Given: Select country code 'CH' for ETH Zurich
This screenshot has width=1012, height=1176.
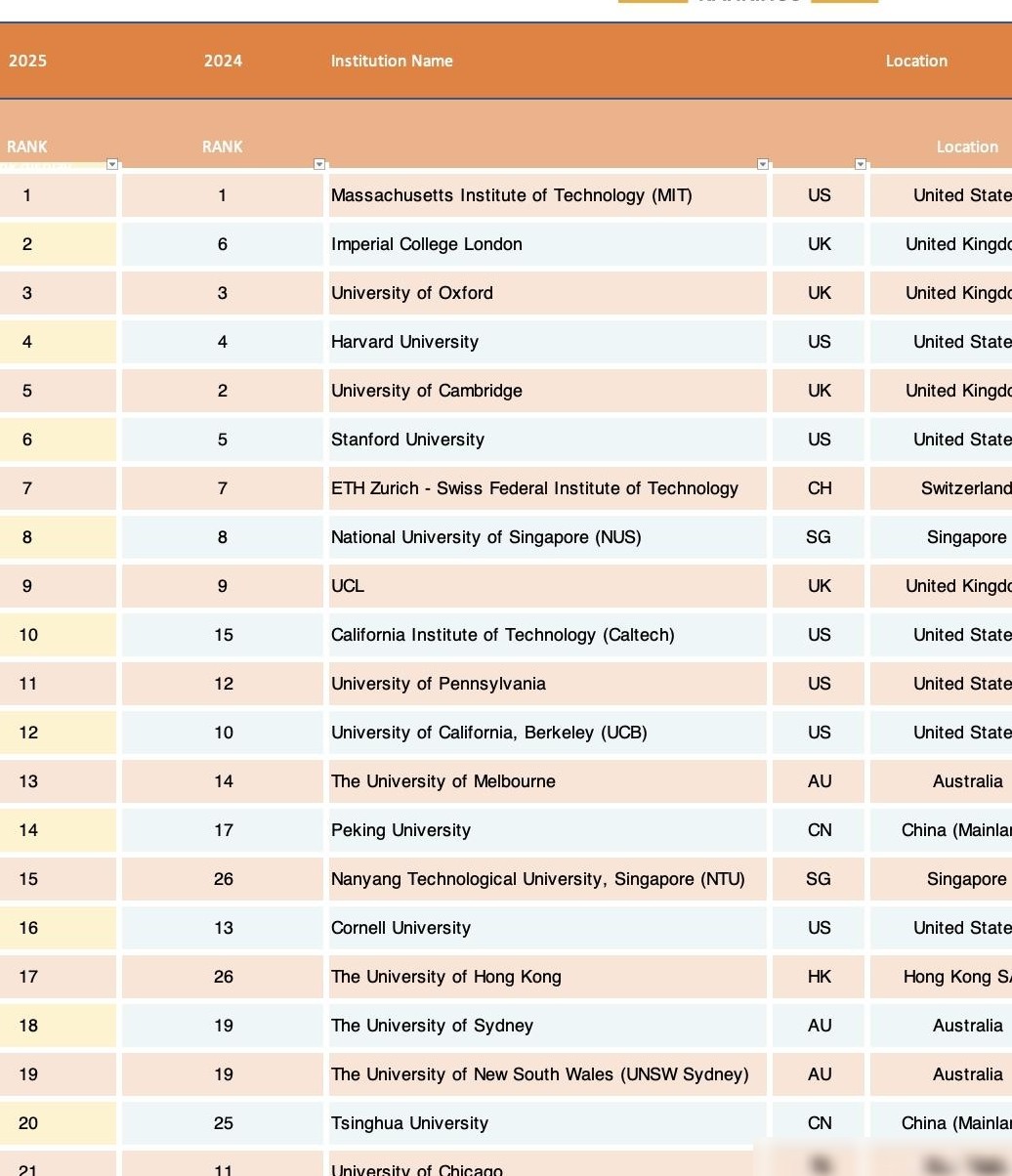Looking at the screenshot, I should pos(819,488).
